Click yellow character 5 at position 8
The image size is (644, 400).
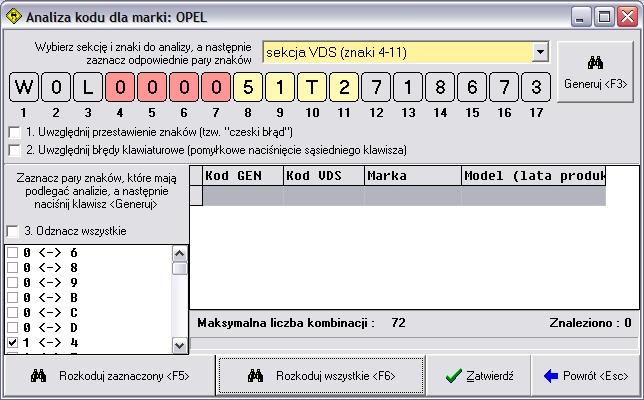(248, 87)
